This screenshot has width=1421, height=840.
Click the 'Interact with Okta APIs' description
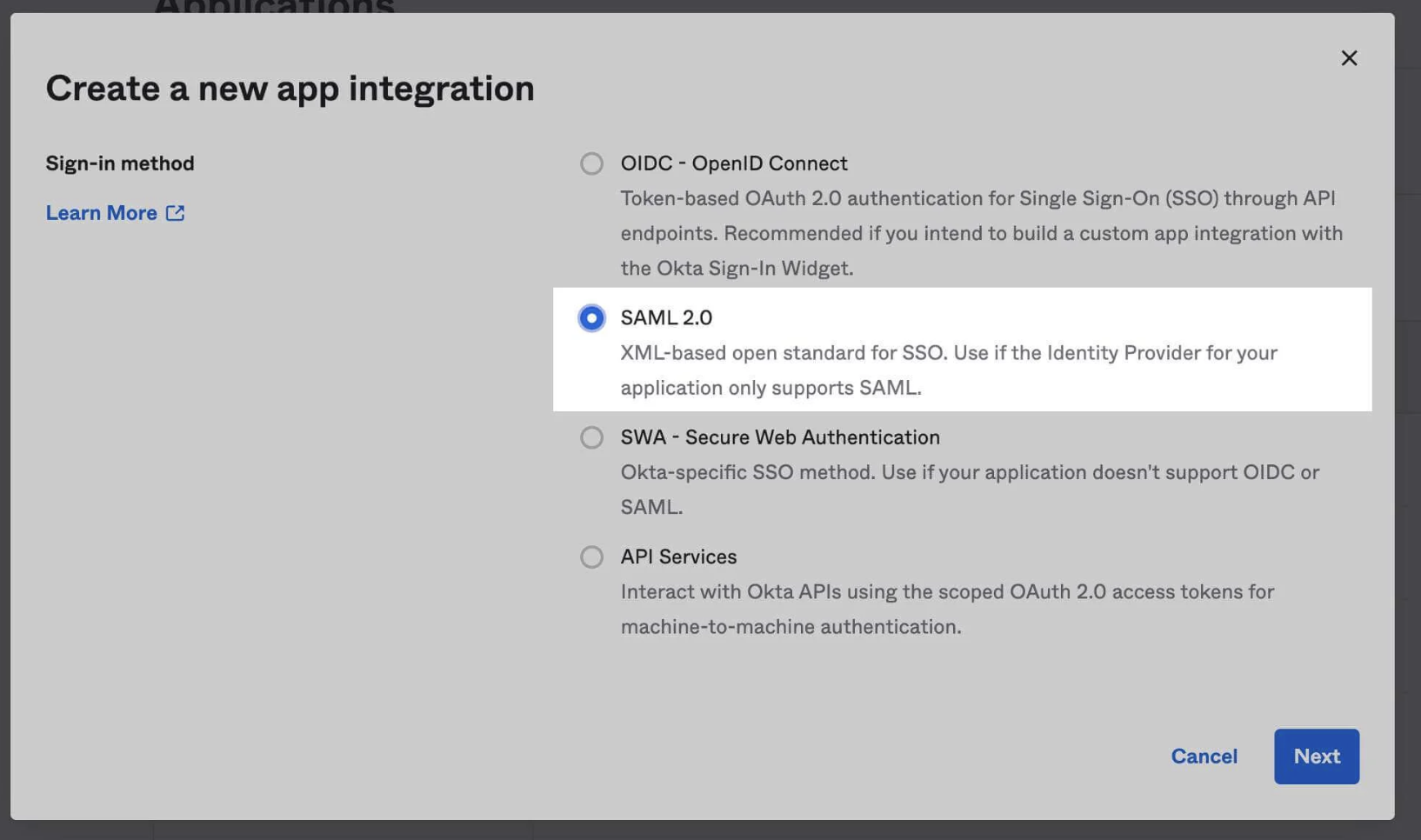(x=947, y=609)
